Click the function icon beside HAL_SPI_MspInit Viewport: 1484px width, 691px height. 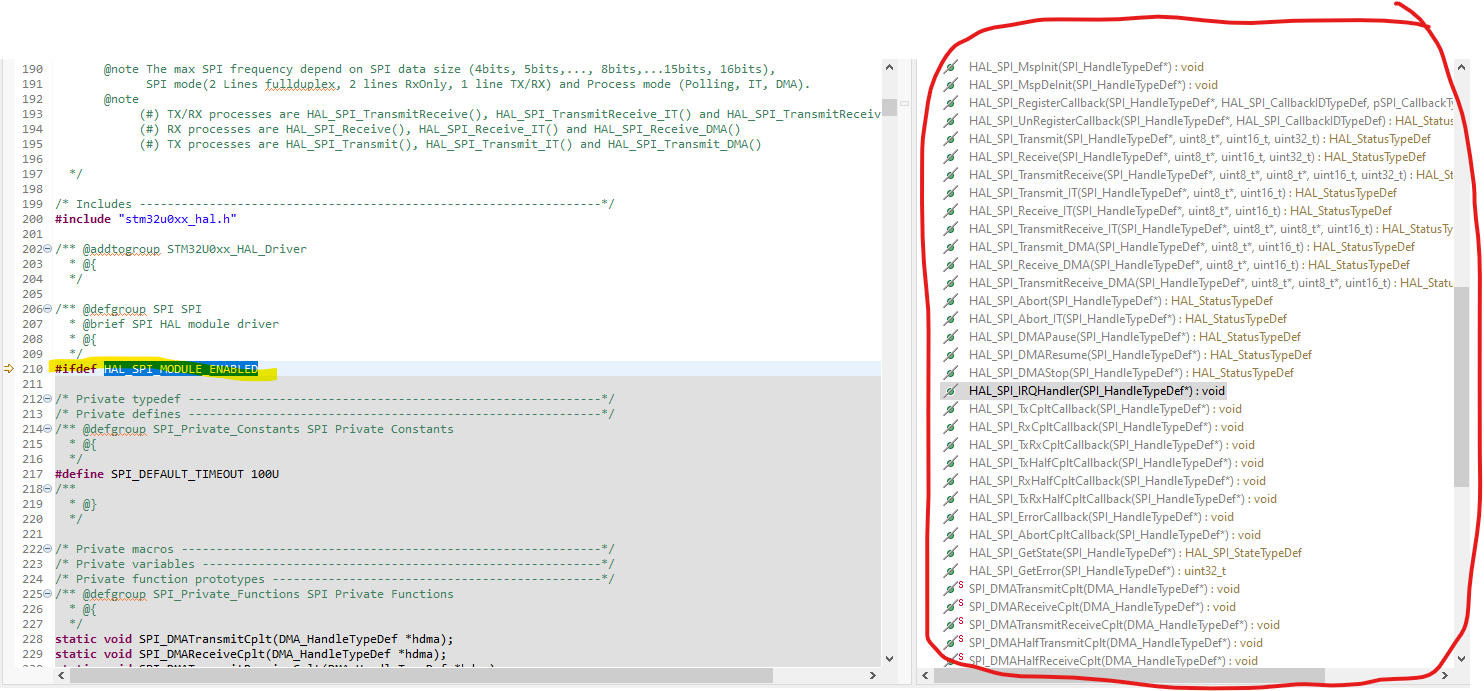pyautogui.click(x=953, y=67)
